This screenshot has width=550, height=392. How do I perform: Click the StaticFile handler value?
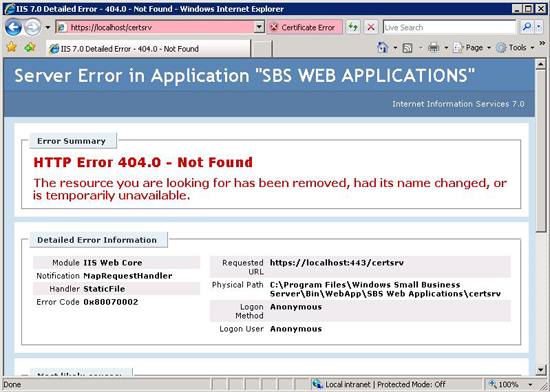[x=104, y=289]
